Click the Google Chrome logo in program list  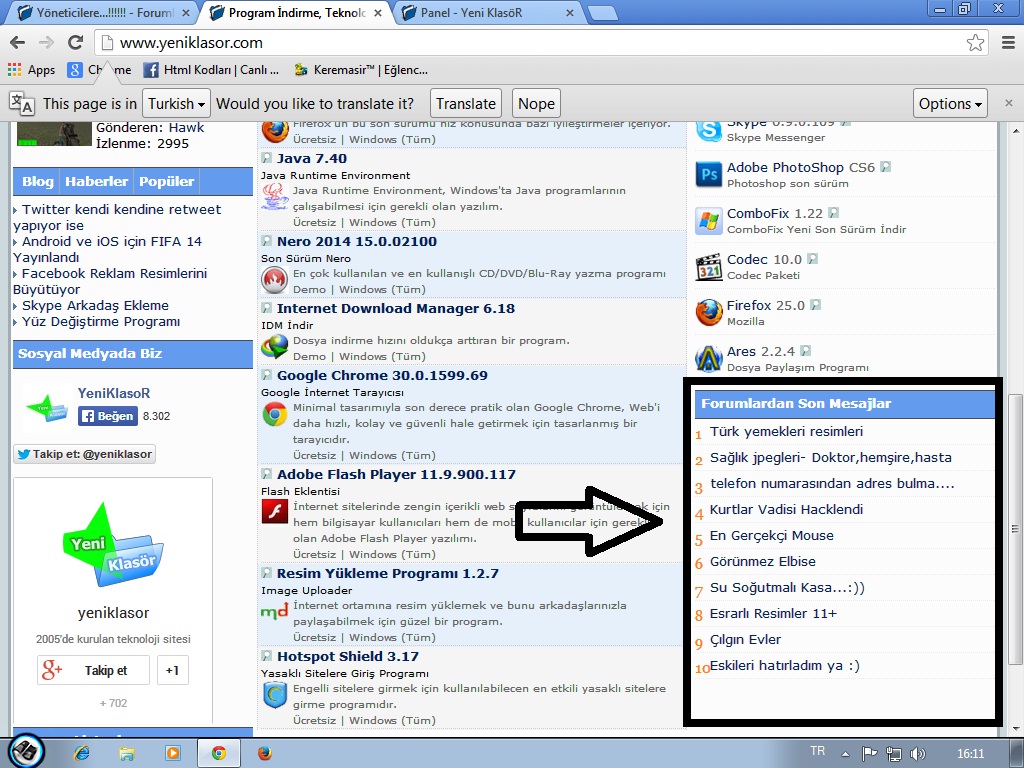(x=274, y=415)
